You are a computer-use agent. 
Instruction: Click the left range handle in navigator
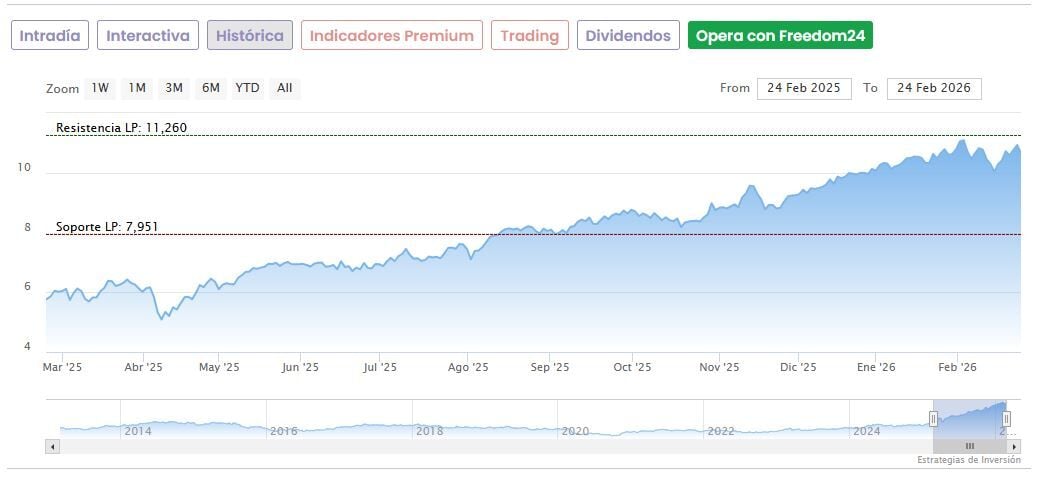click(x=935, y=418)
